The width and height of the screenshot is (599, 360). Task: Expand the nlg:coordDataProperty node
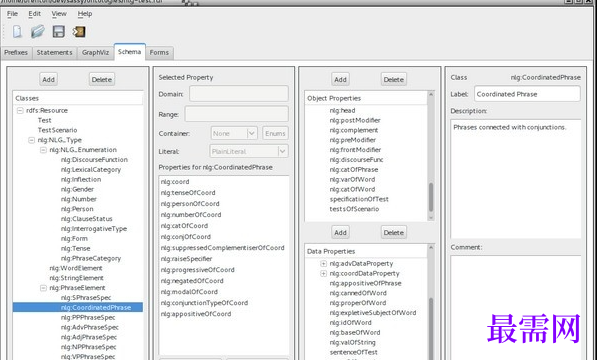(323, 274)
